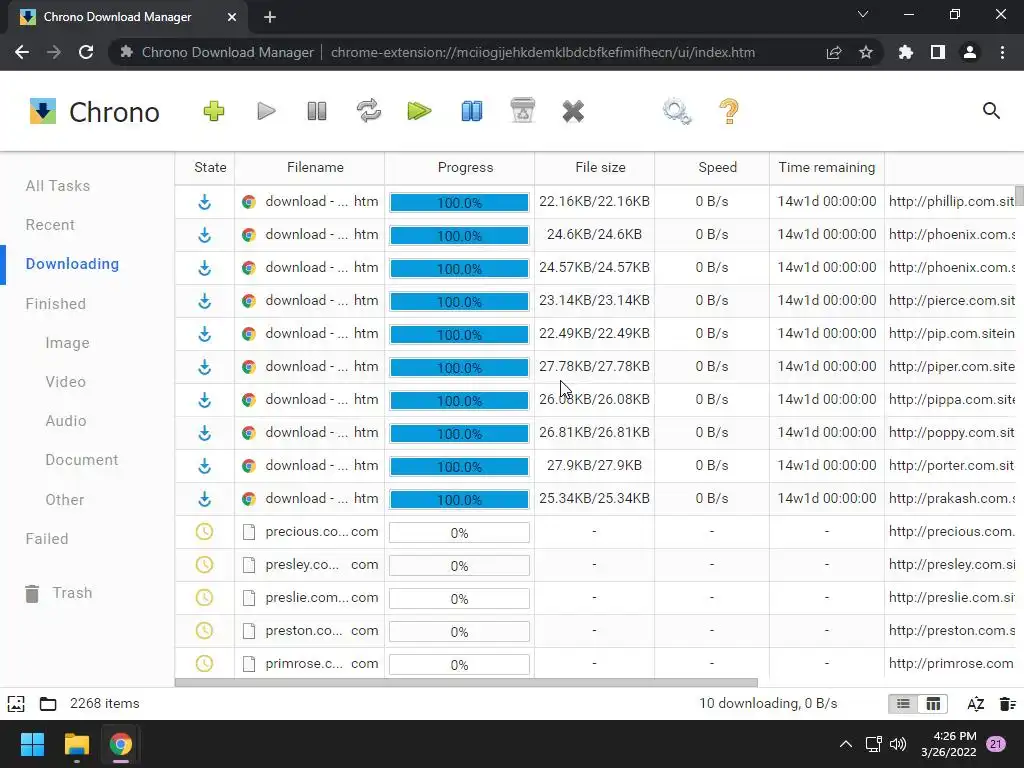This screenshot has height=768, width=1024.
Task: Expand the Windows system tray chevron
Action: coord(846,744)
